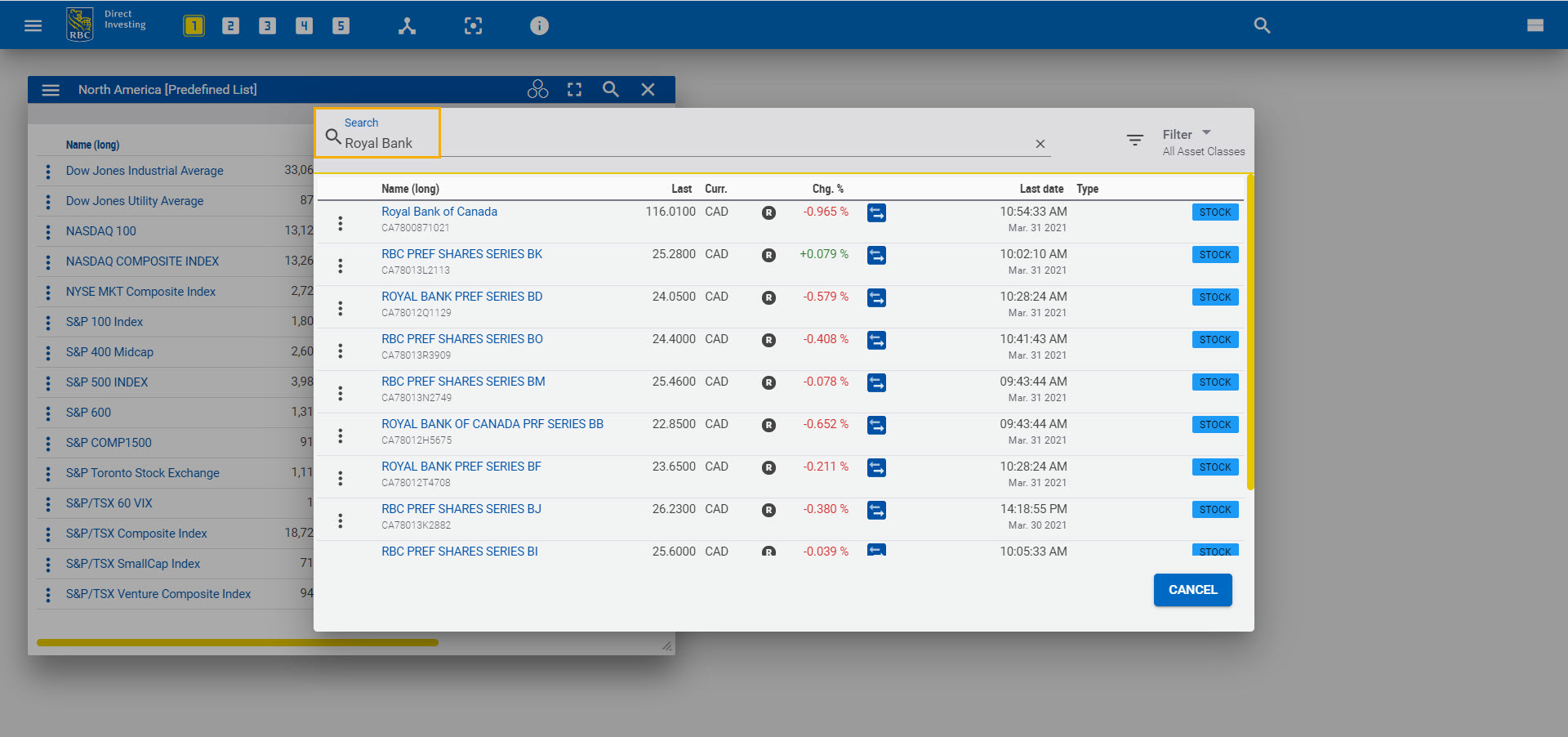Click the exchange arrows icon for Royal Bank of Canada
The width and height of the screenshot is (1568, 737).
click(876, 212)
